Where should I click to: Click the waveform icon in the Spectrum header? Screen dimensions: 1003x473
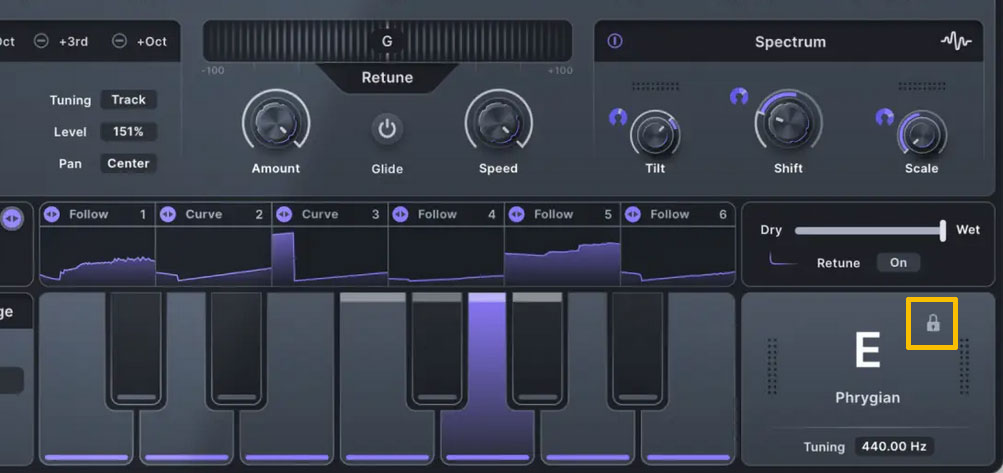[956, 42]
